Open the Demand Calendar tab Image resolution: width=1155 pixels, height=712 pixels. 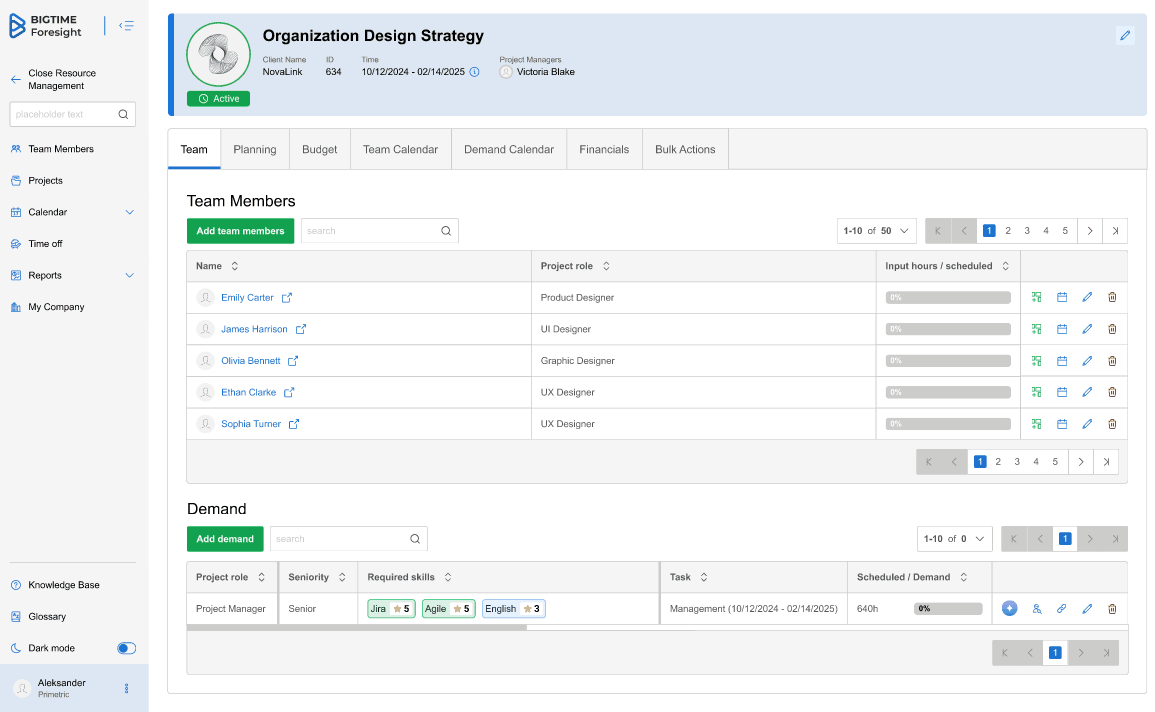click(x=508, y=149)
